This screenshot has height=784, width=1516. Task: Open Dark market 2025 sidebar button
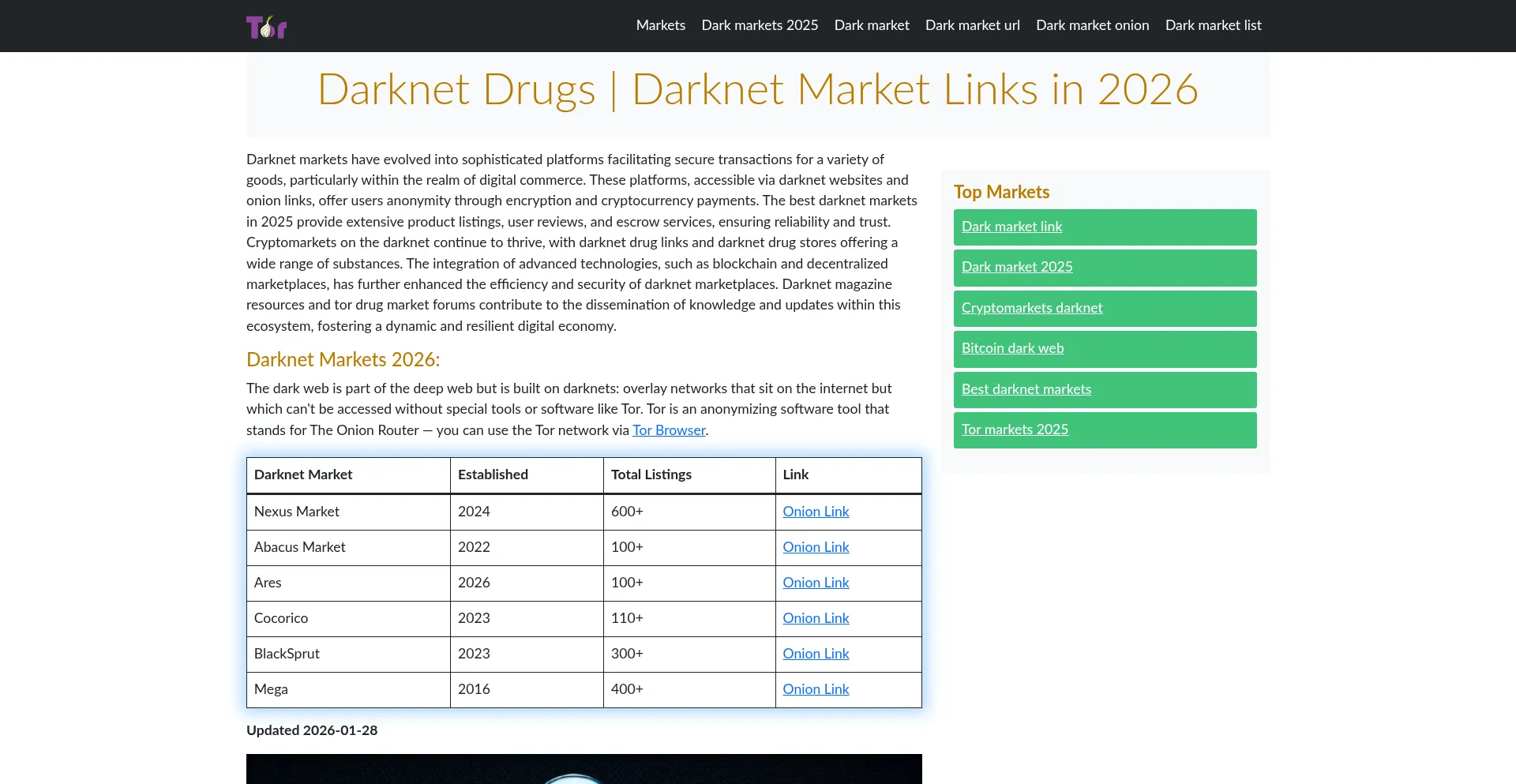[1105, 268]
